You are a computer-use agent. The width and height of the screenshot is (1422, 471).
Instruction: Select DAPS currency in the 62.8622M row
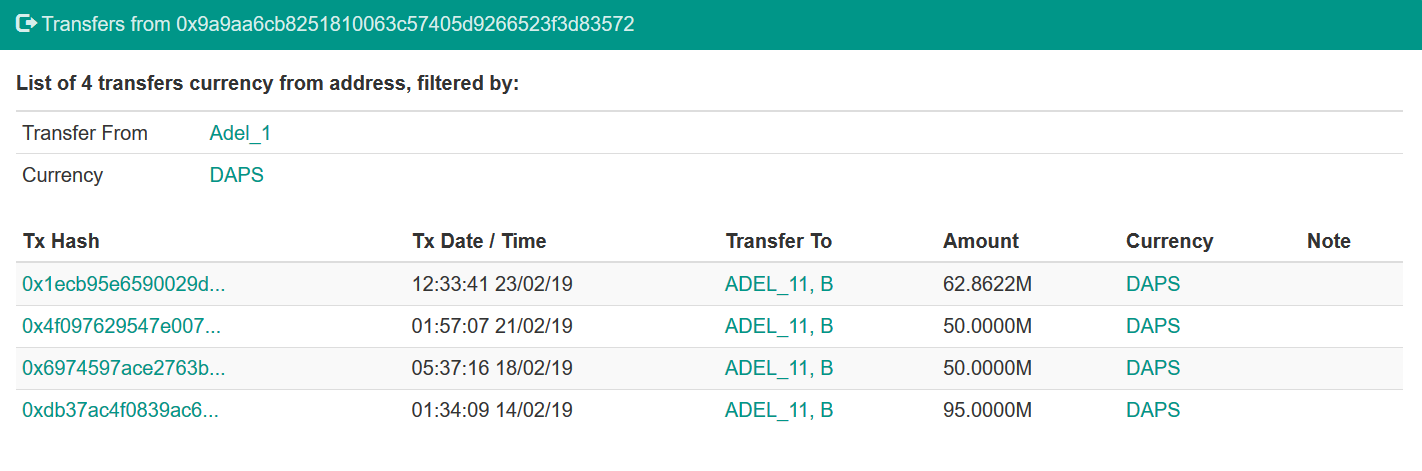tap(1153, 284)
